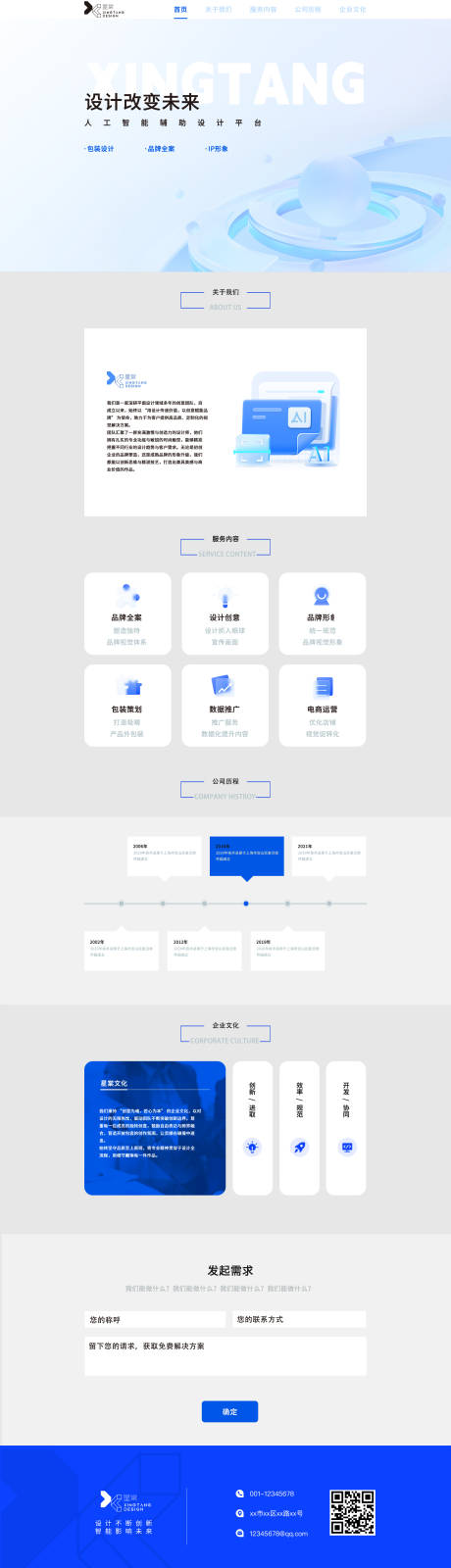
Task: Click the QR code in the footer
Action: pyautogui.click(x=352, y=1512)
